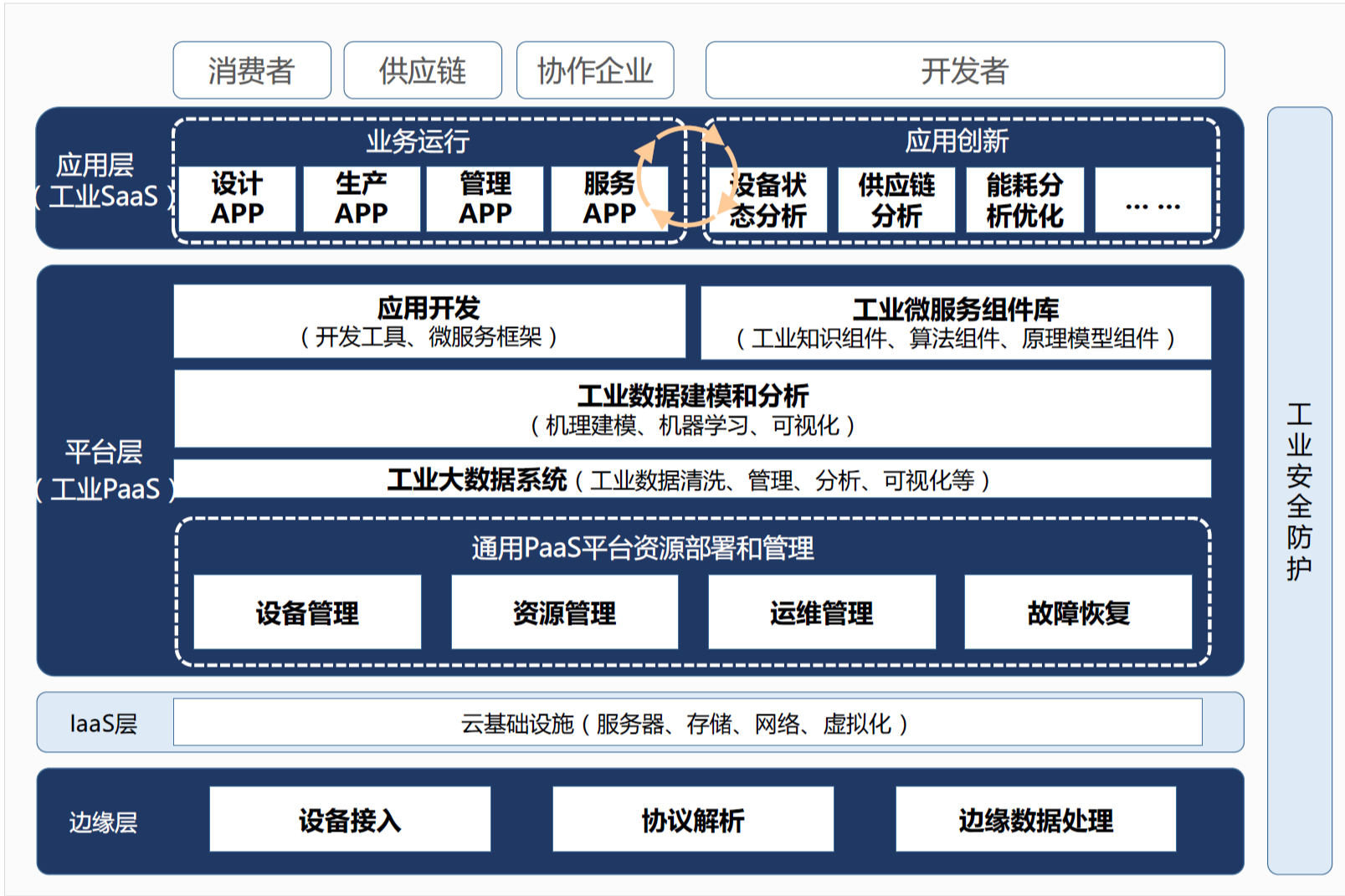Click the ellipsis block in 应用创新
Image resolution: width=1345 pixels, height=896 pixels.
(1153, 200)
